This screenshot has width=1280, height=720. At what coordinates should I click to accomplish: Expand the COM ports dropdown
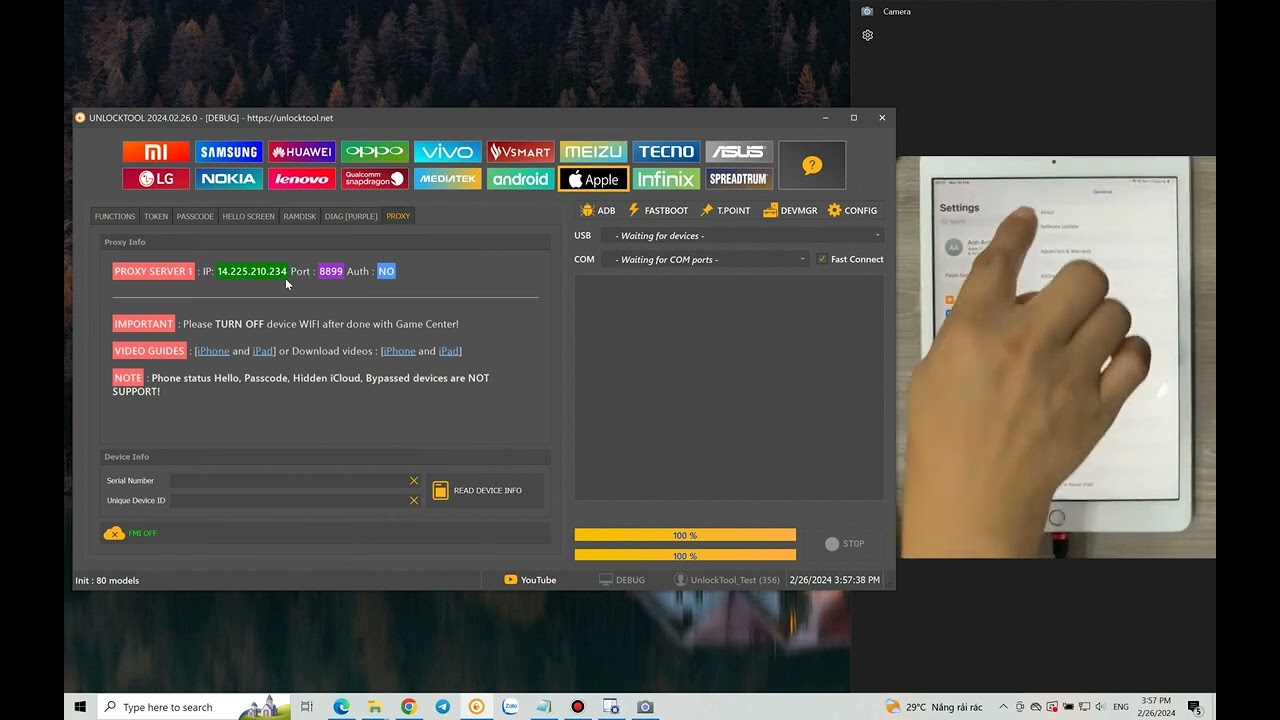click(x=705, y=259)
